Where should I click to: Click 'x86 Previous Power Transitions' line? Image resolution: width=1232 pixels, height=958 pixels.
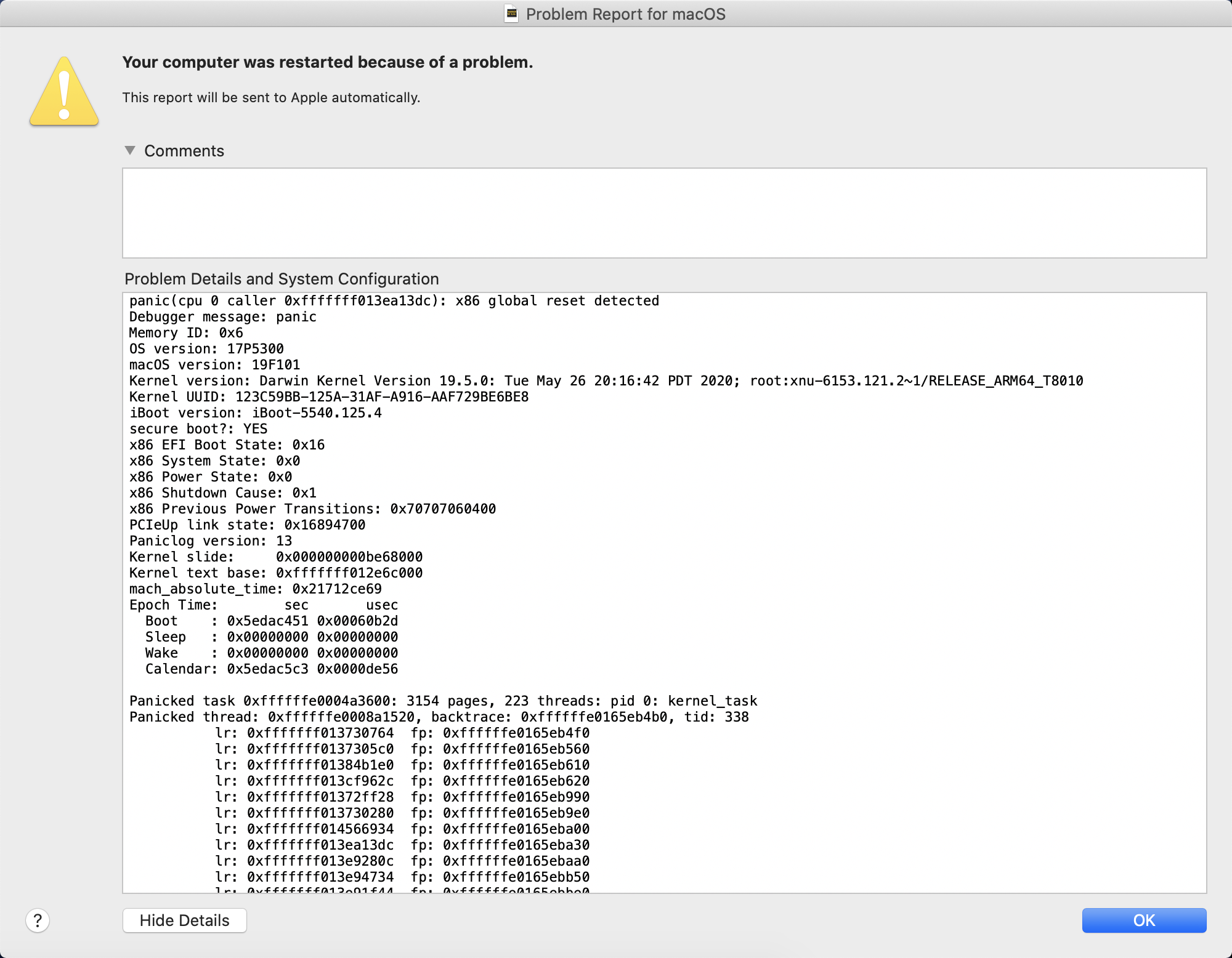click(313, 509)
